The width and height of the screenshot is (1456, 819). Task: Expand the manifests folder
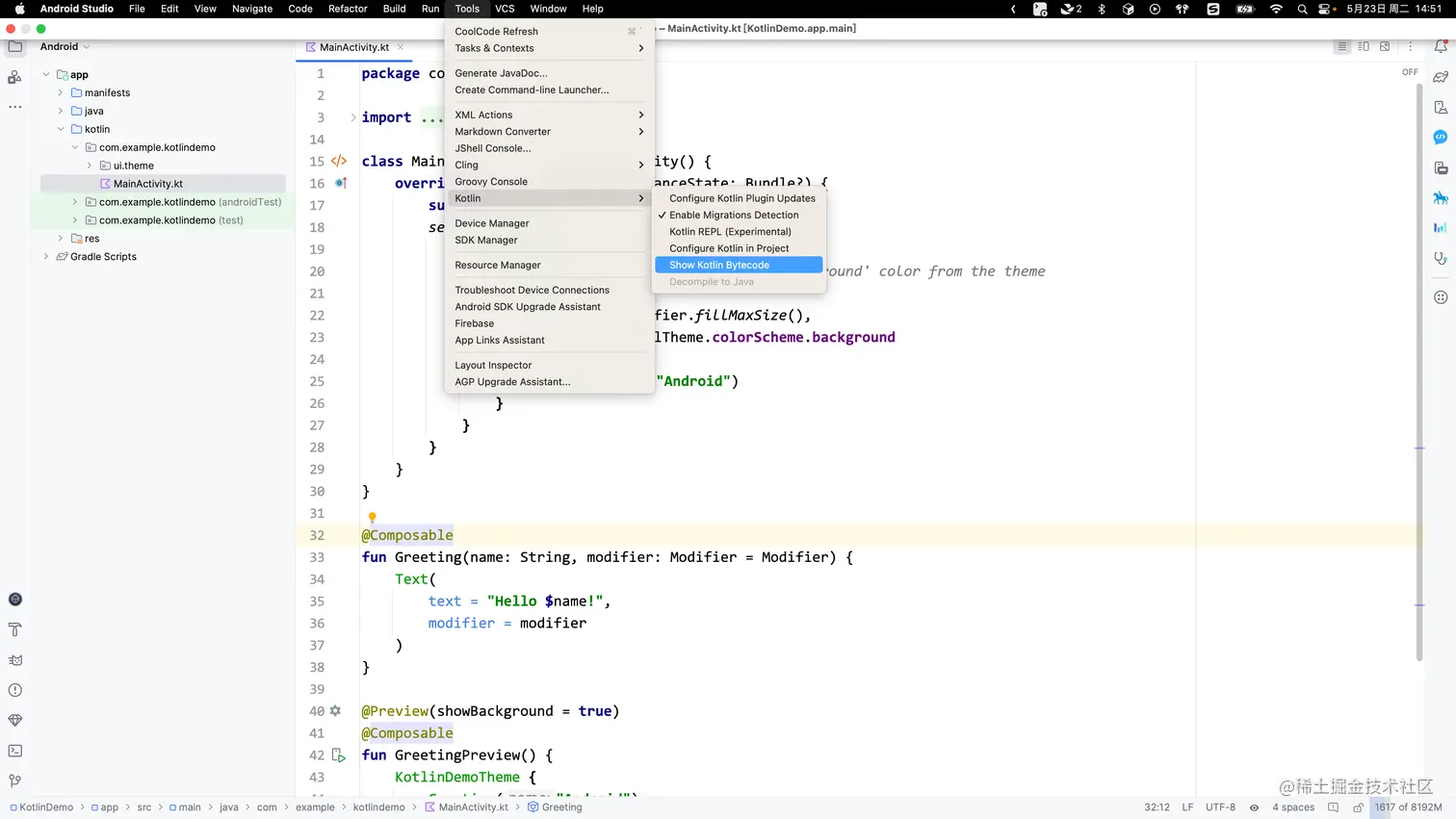pos(61,92)
